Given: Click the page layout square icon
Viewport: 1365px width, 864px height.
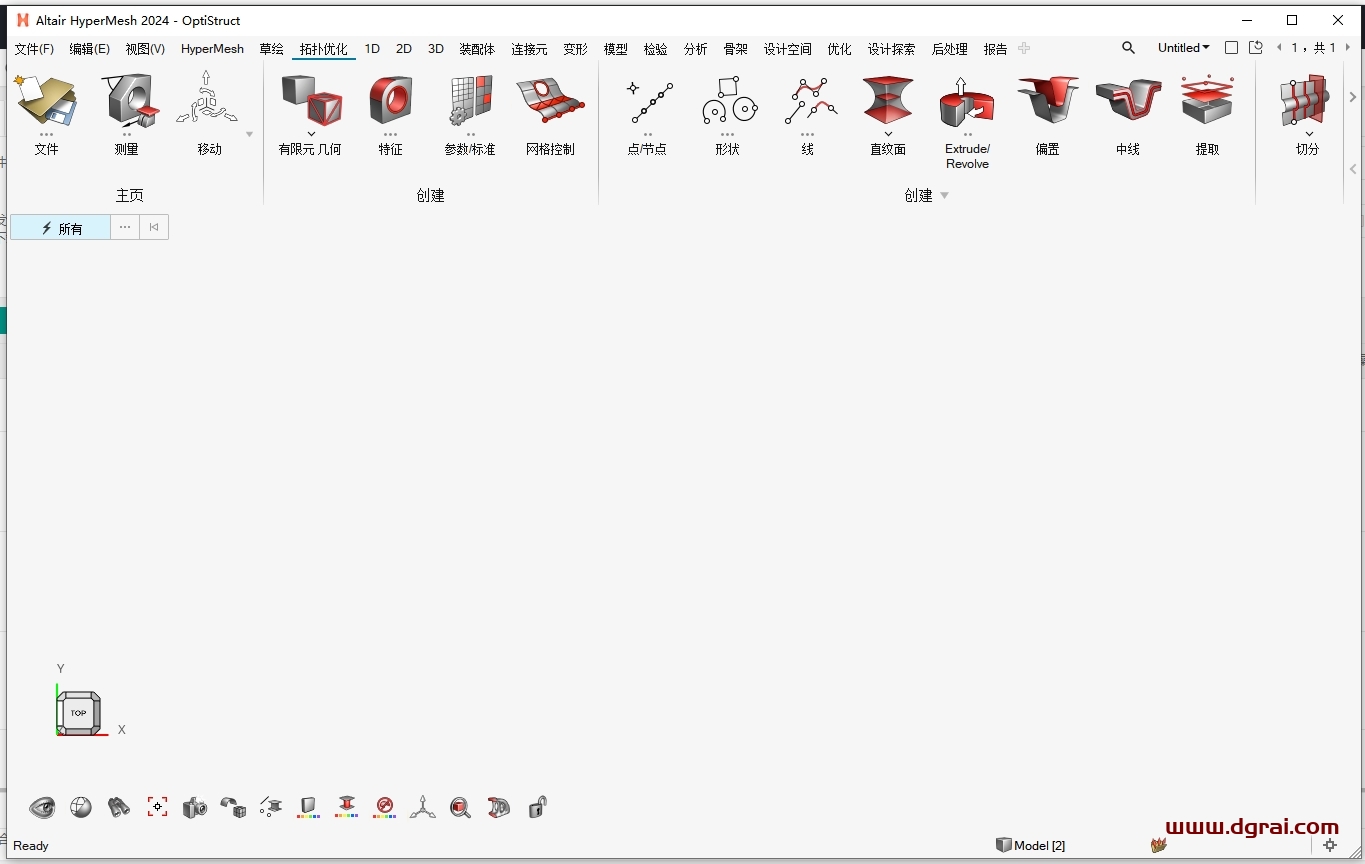Looking at the screenshot, I should click(1231, 48).
